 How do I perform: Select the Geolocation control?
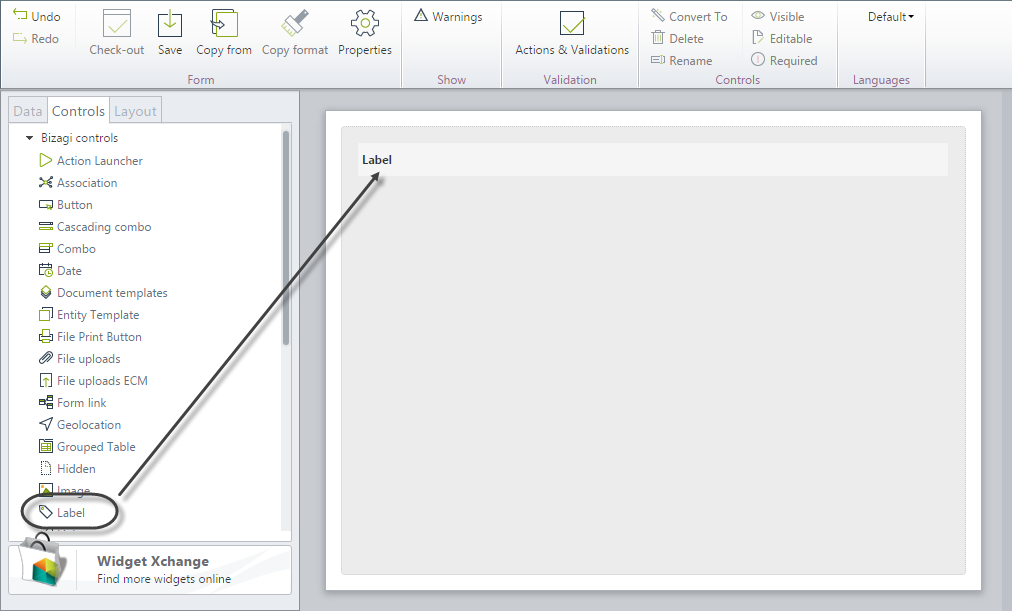80,424
